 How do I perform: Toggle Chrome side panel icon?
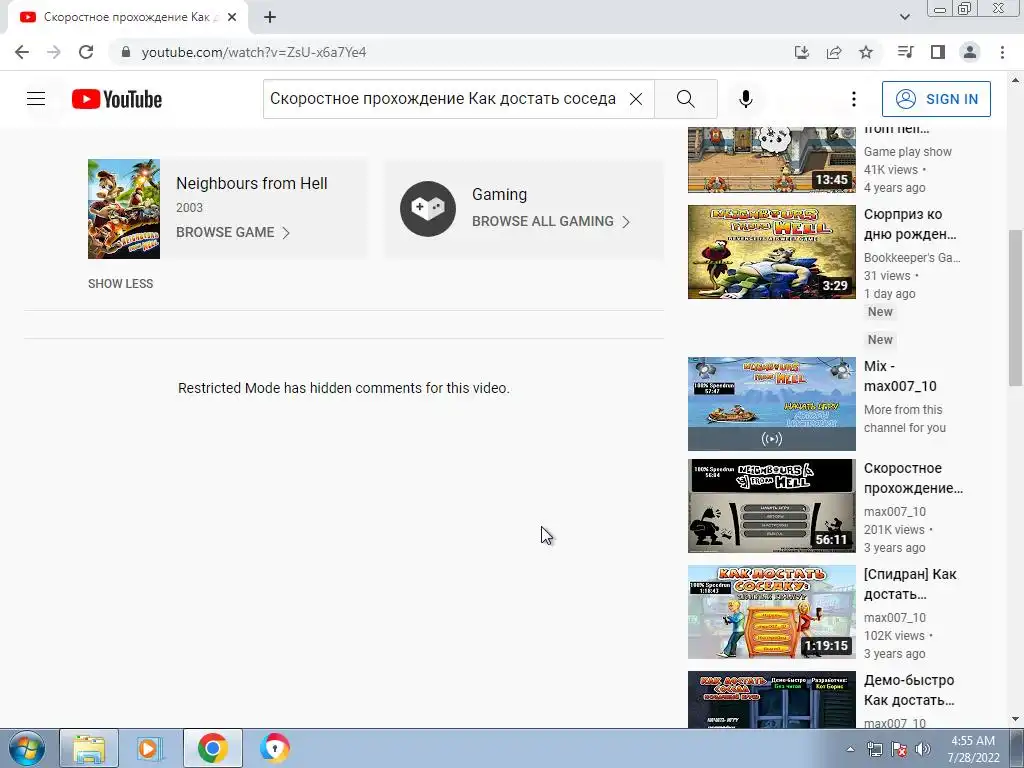(x=938, y=52)
